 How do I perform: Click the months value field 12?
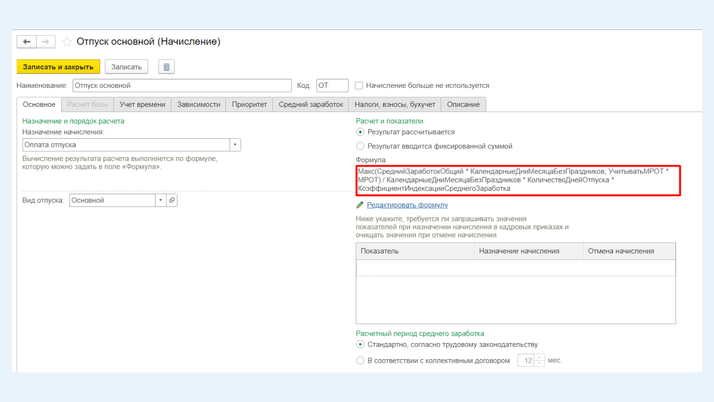pos(526,361)
